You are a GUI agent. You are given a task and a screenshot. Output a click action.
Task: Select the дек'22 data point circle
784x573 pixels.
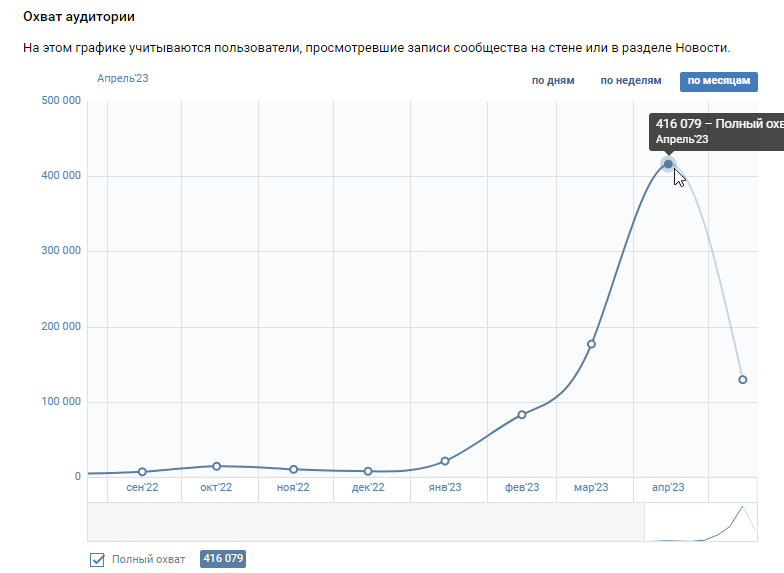(368, 471)
